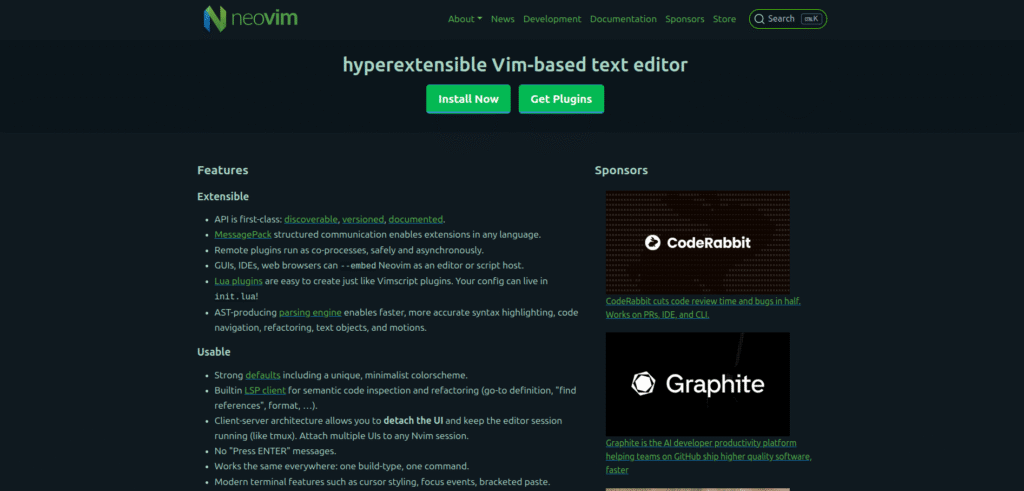Open the Sponsors nav link
Image resolution: width=1024 pixels, height=491 pixels.
click(685, 19)
